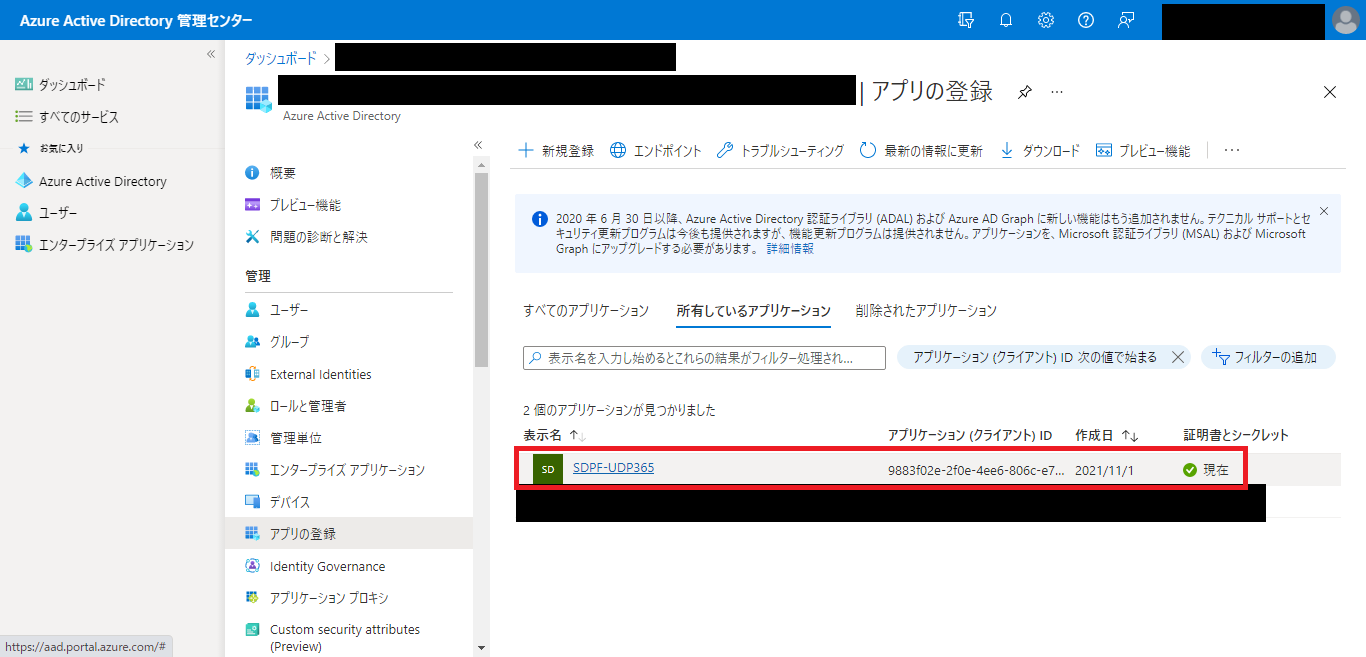Viewport: 1366px width, 657px height.
Task: Open the feedback icon in header
Action: 1126,20
